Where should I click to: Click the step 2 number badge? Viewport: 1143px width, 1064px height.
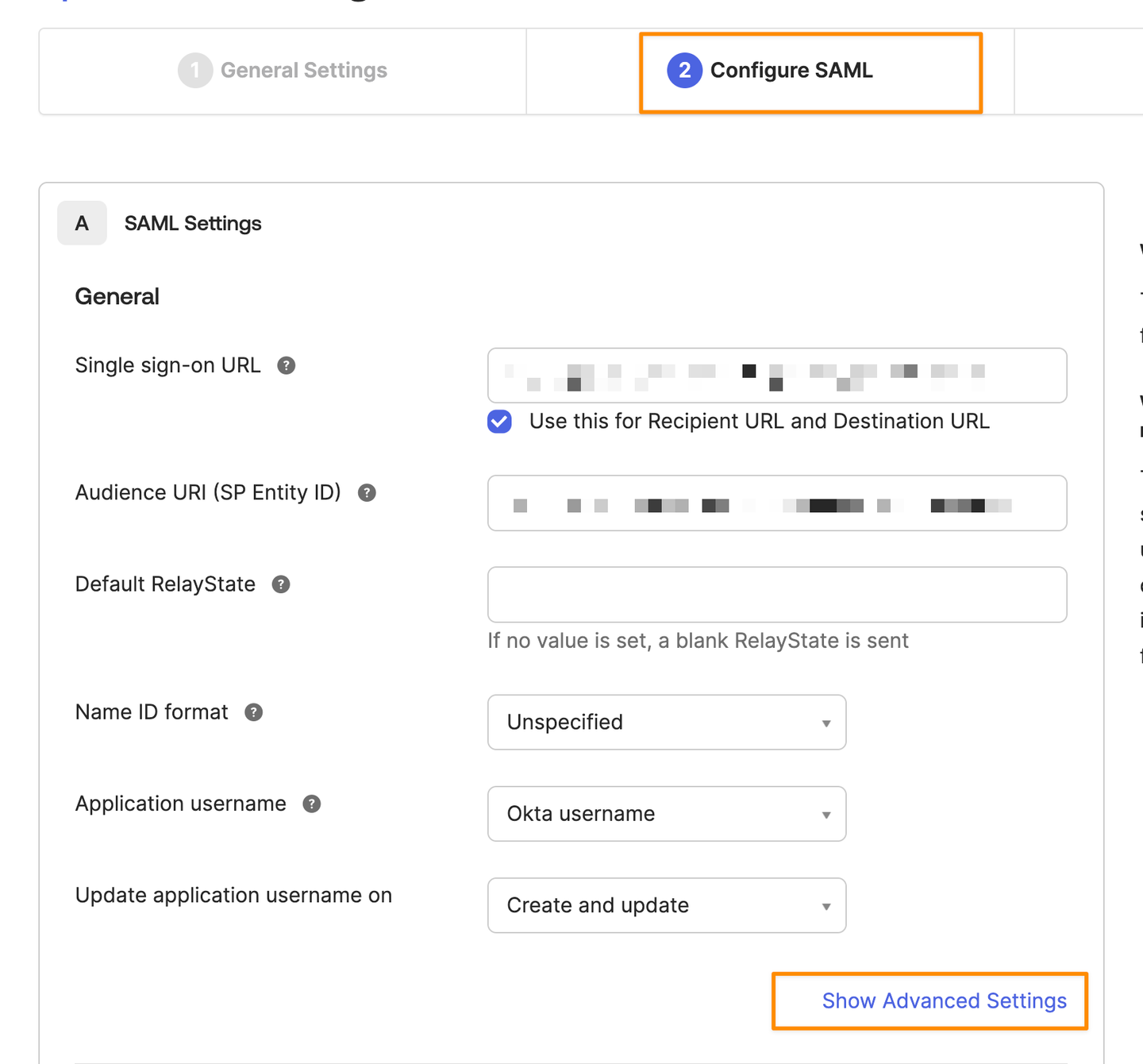coord(684,71)
